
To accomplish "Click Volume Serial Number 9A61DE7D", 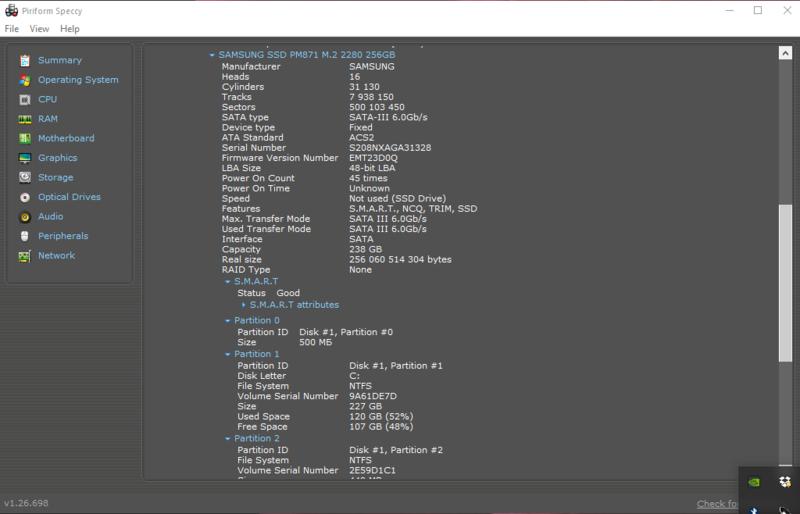I will pos(372,396).
